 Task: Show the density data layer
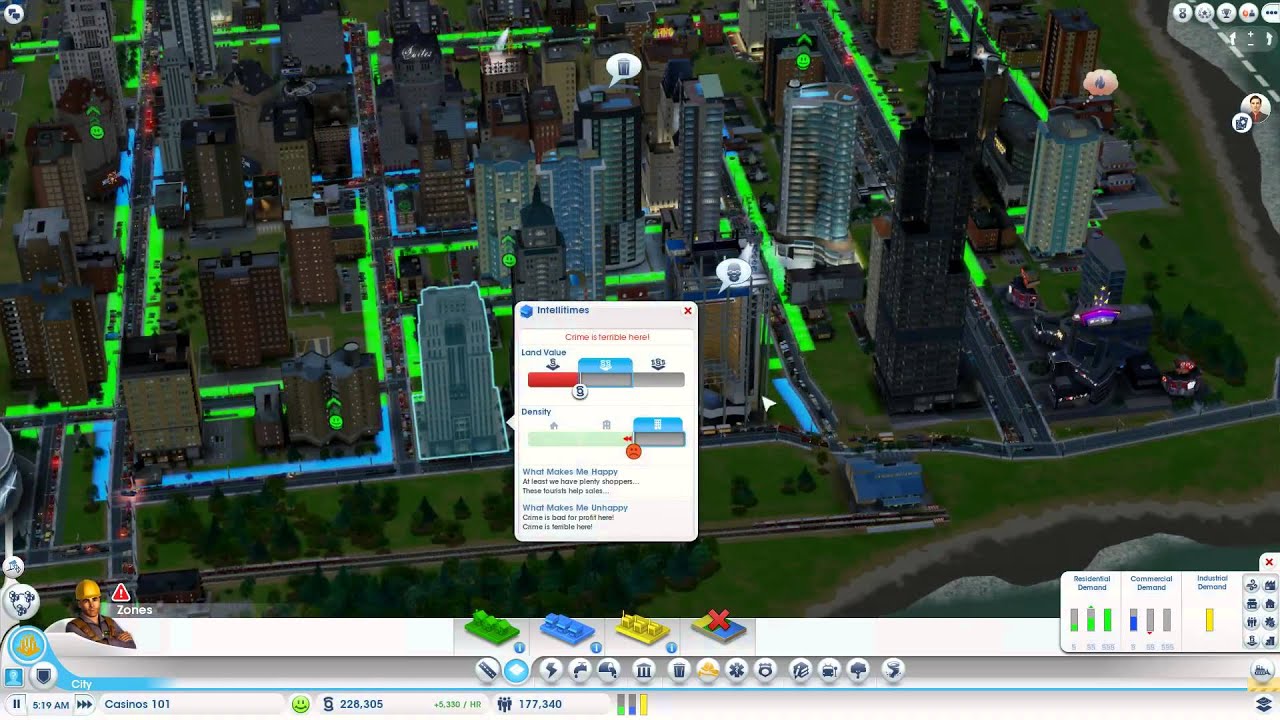(x=1269, y=642)
